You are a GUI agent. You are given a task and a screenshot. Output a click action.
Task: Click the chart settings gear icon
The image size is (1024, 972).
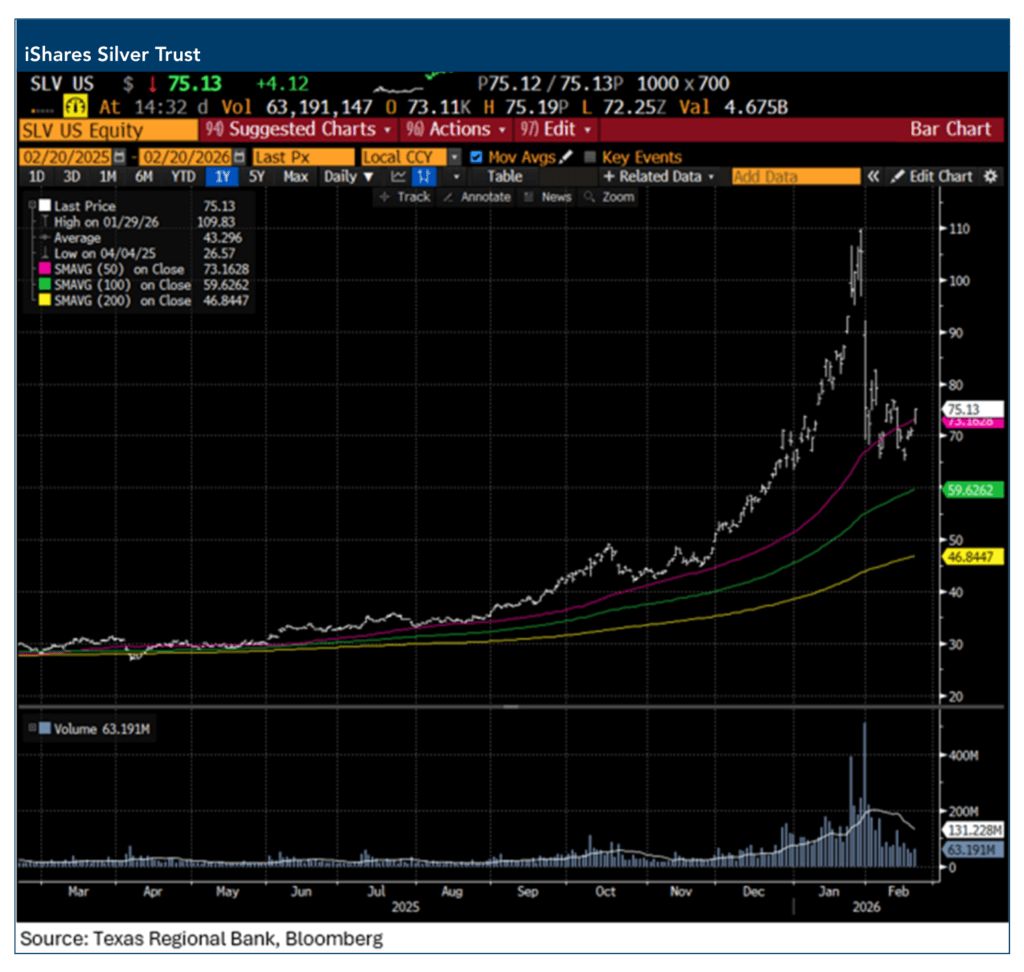(x=990, y=176)
